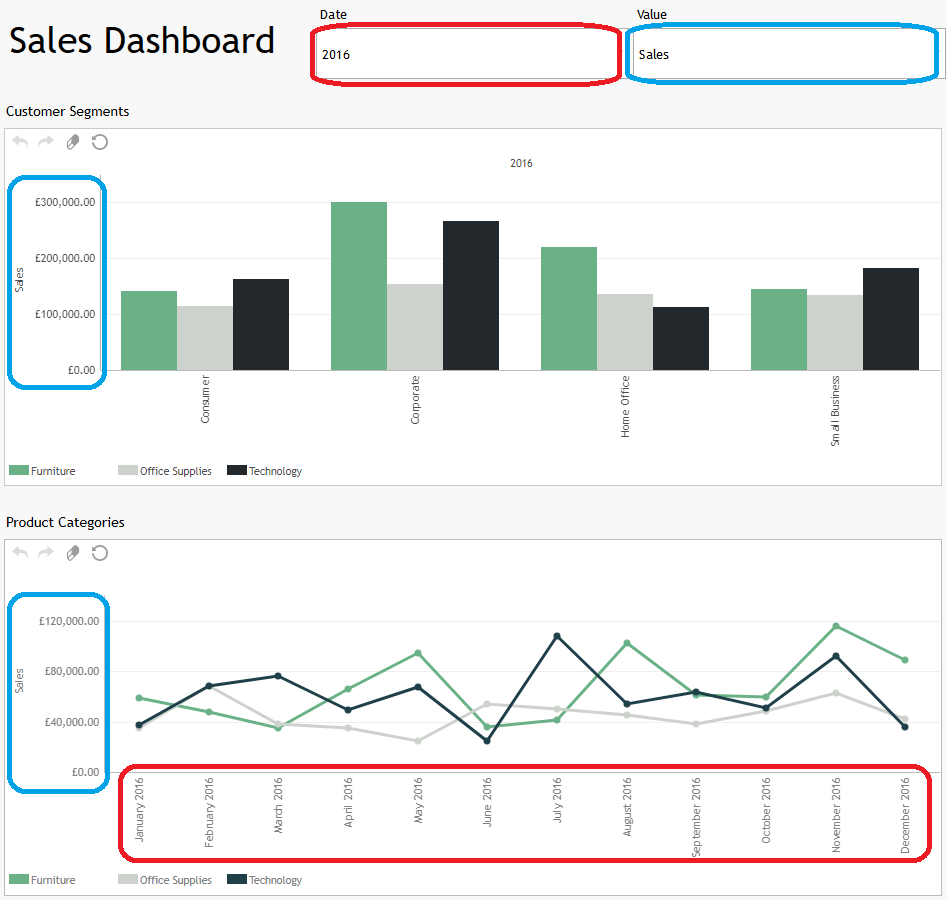Click undo arrow on Customer Segments chart

pyautogui.click(x=19, y=142)
